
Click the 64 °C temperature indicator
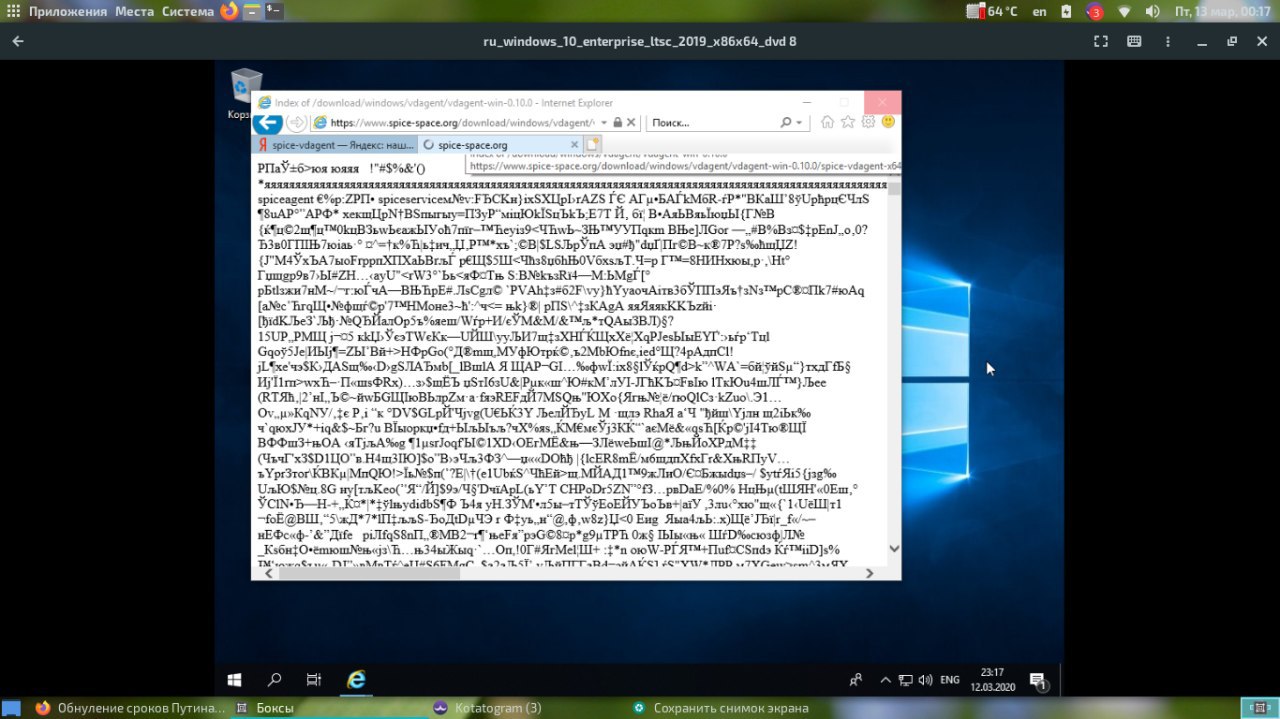pyautogui.click(x=993, y=12)
